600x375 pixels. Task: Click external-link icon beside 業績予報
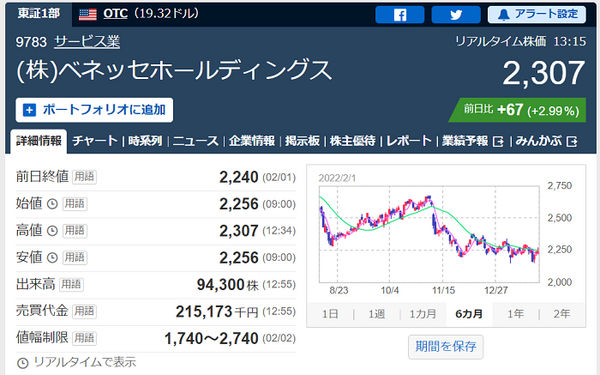[499, 142]
